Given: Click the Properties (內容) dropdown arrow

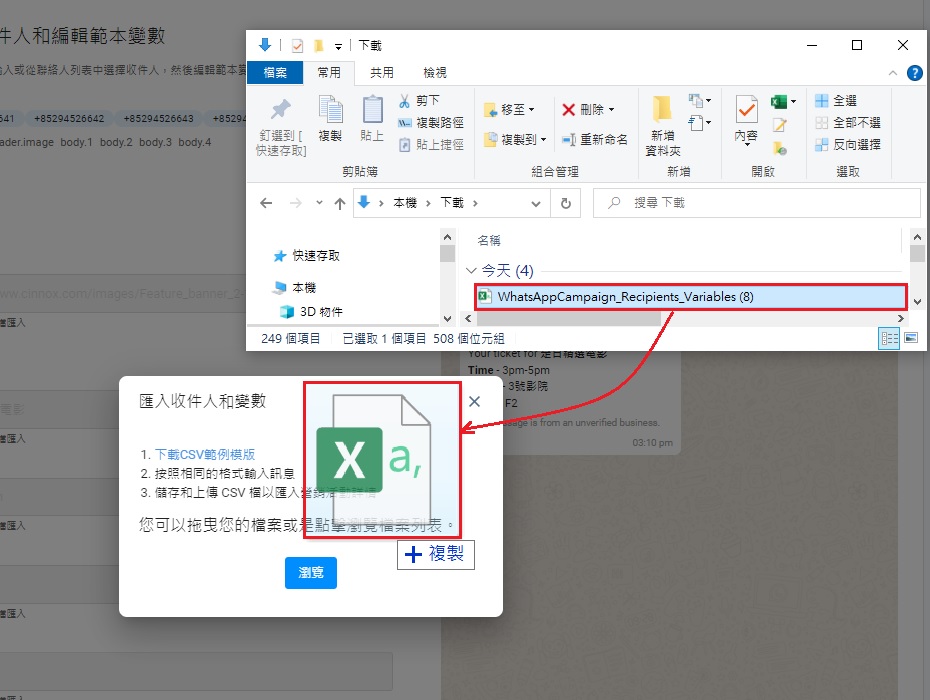Looking at the screenshot, I should click(x=747, y=145).
